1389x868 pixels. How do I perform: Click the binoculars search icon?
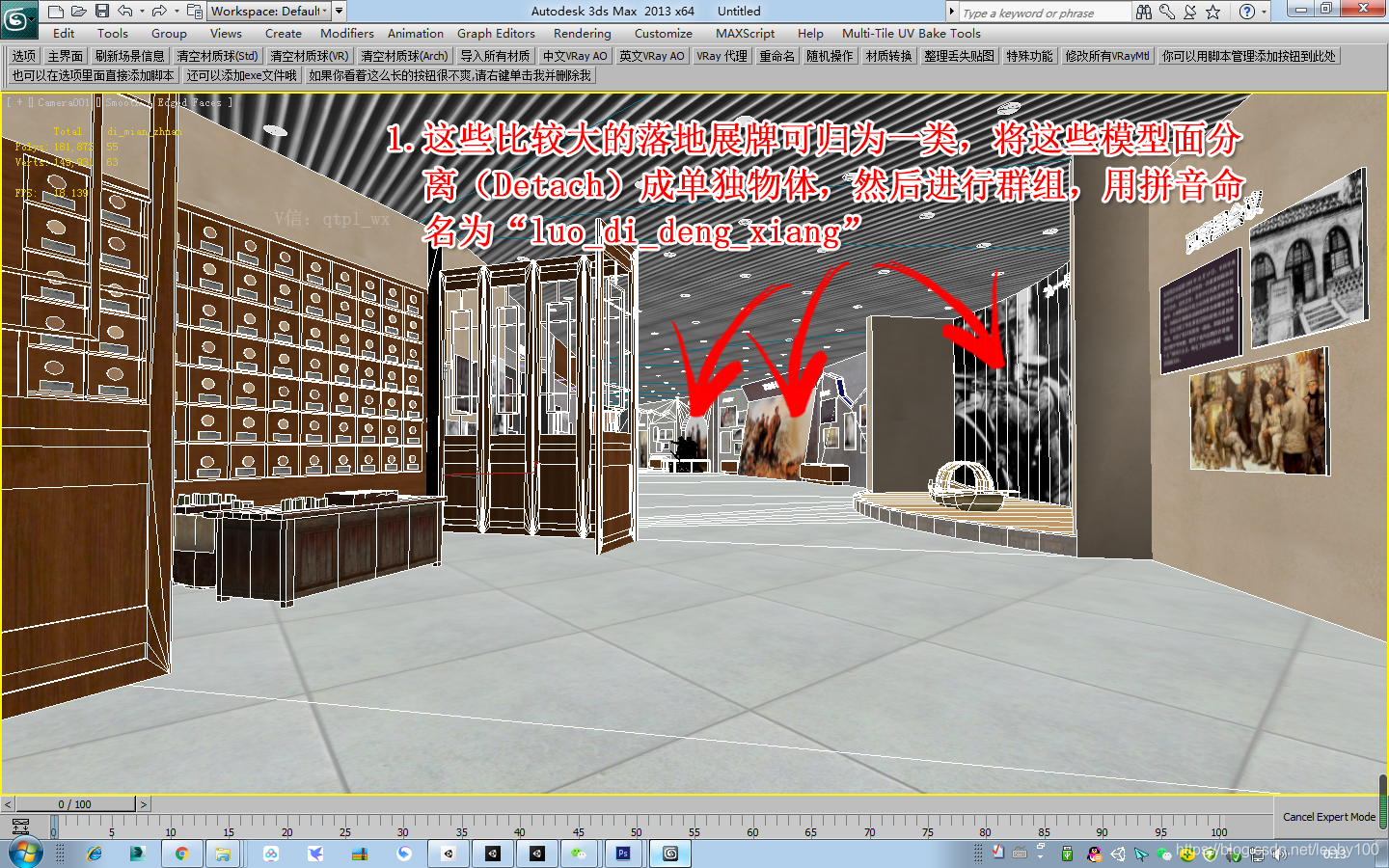(1144, 12)
